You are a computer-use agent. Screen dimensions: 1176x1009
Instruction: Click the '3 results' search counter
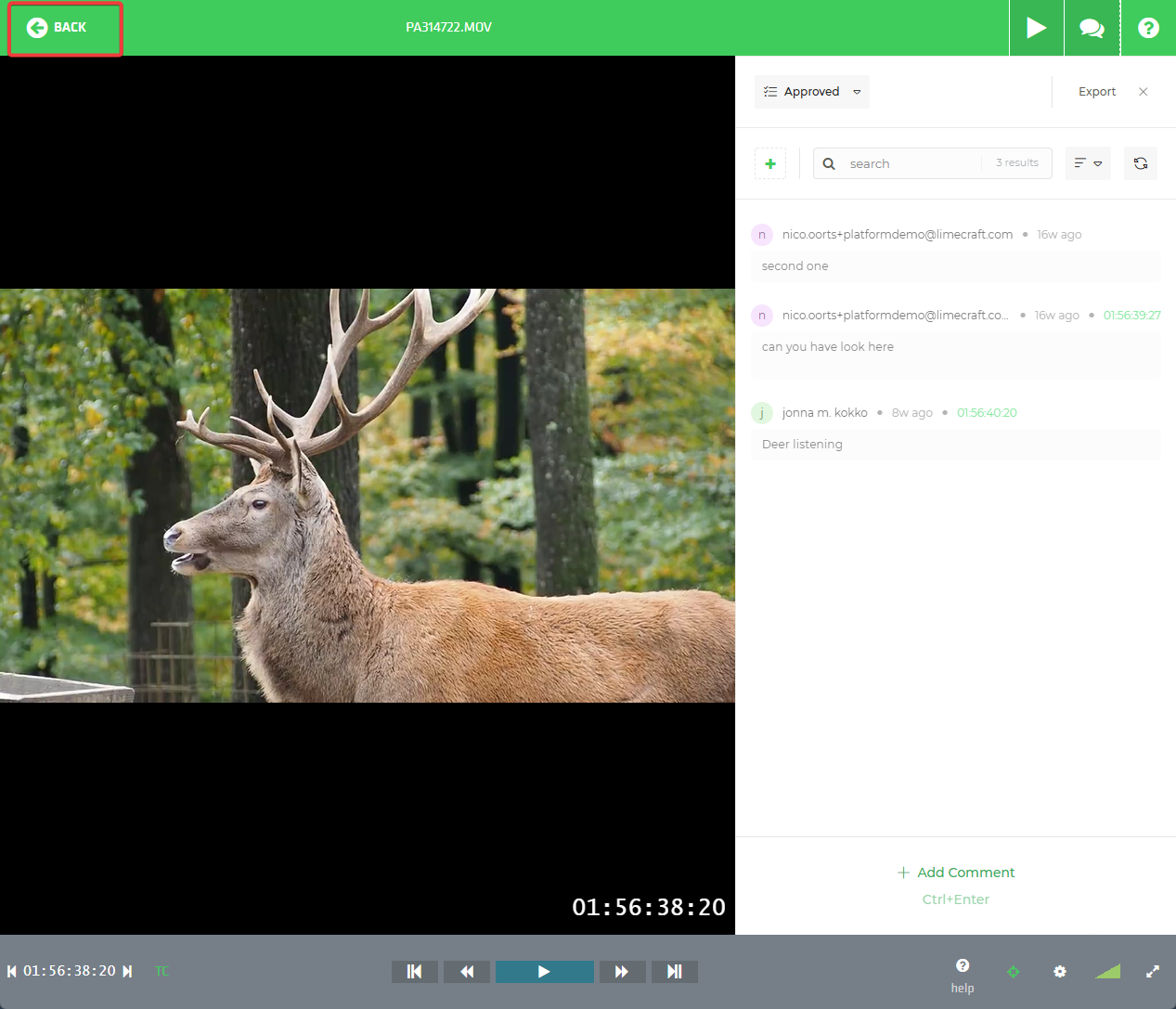1017,163
